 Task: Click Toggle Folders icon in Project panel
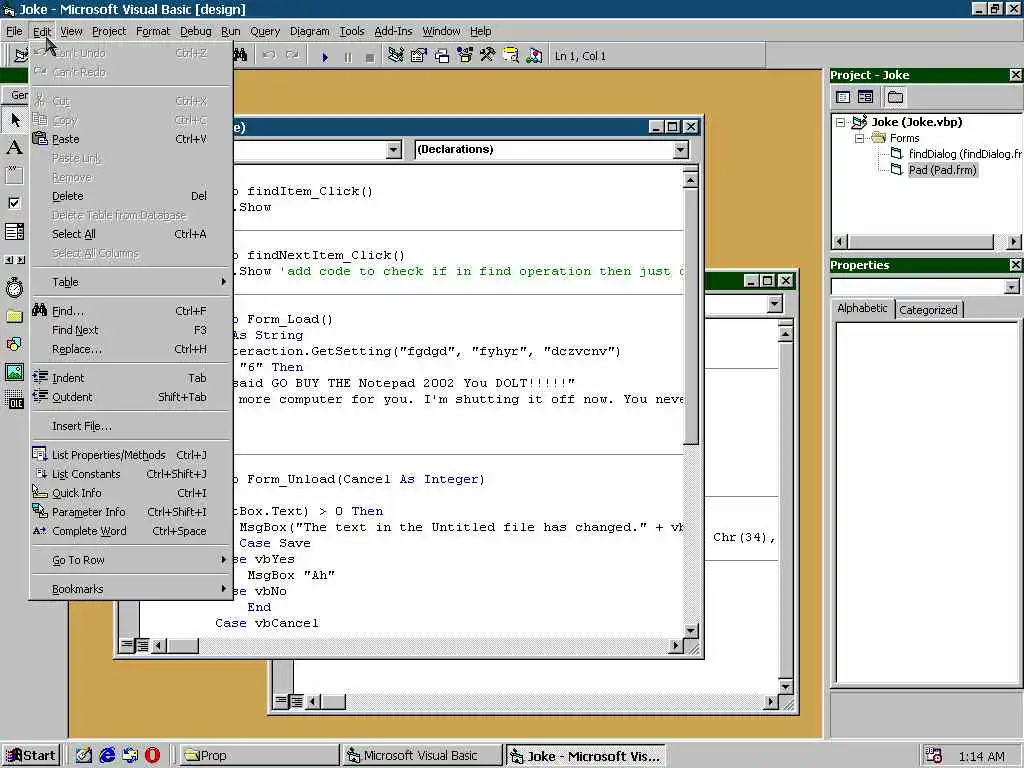click(895, 97)
